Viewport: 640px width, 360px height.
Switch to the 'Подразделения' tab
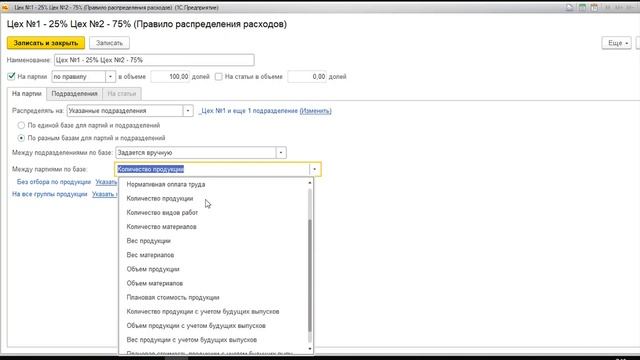point(74,93)
